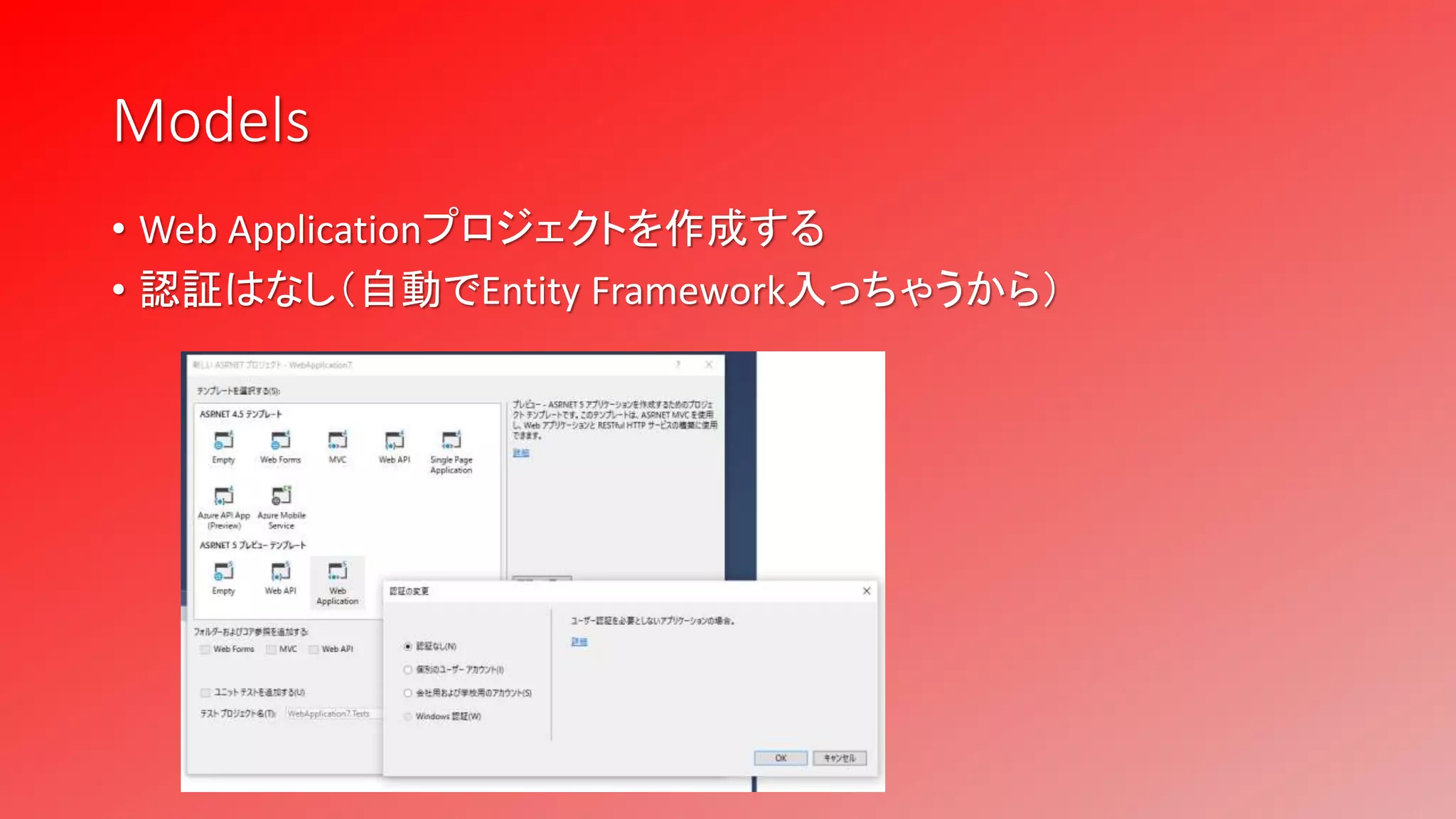Click help question mark in project dialog
Image resolution: width=1456 pixels, height=819 pixels.
(678, 364)
